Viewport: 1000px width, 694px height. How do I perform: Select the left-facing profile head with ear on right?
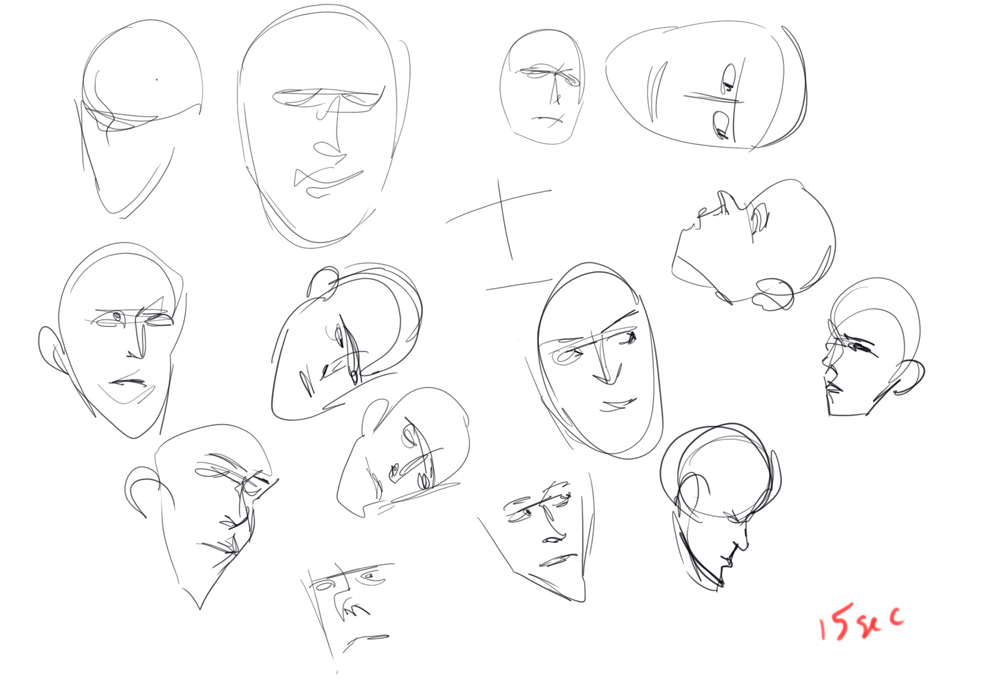coord(870,348)
